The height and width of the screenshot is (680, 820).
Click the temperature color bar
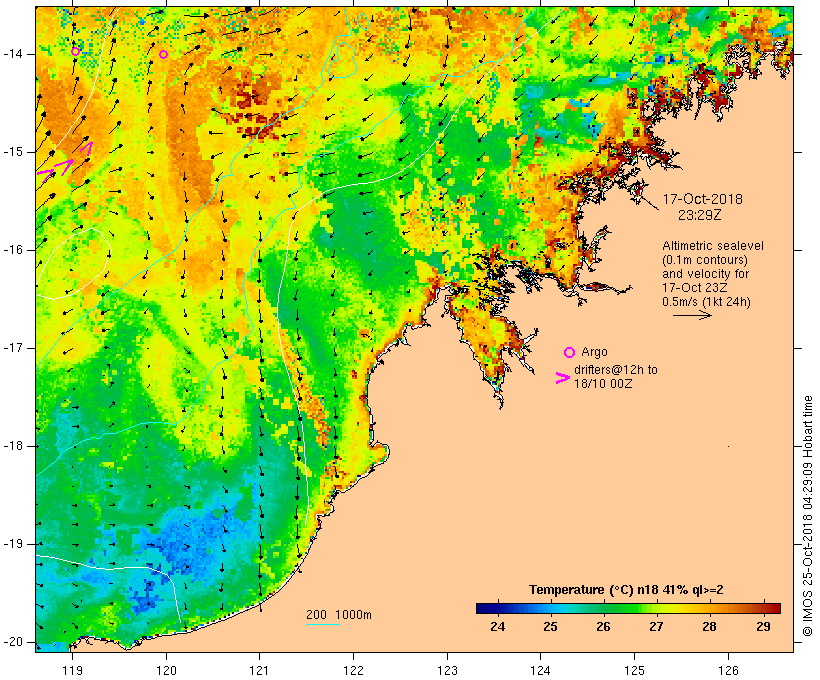[628, 608]
